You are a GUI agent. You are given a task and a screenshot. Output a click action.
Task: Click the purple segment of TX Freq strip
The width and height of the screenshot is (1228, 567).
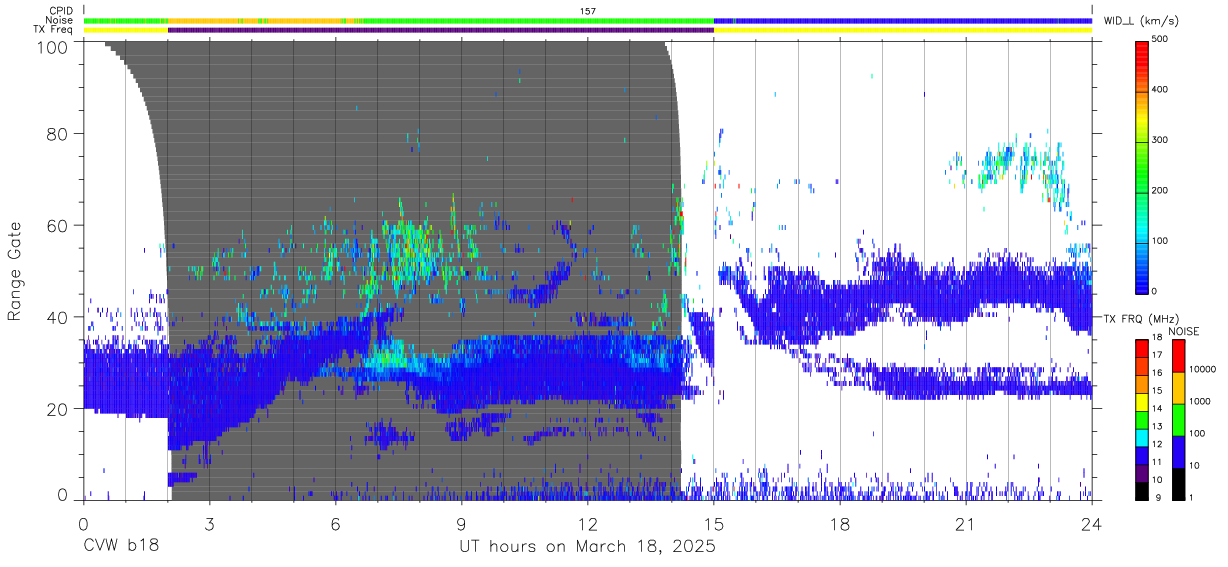(441, 30)
